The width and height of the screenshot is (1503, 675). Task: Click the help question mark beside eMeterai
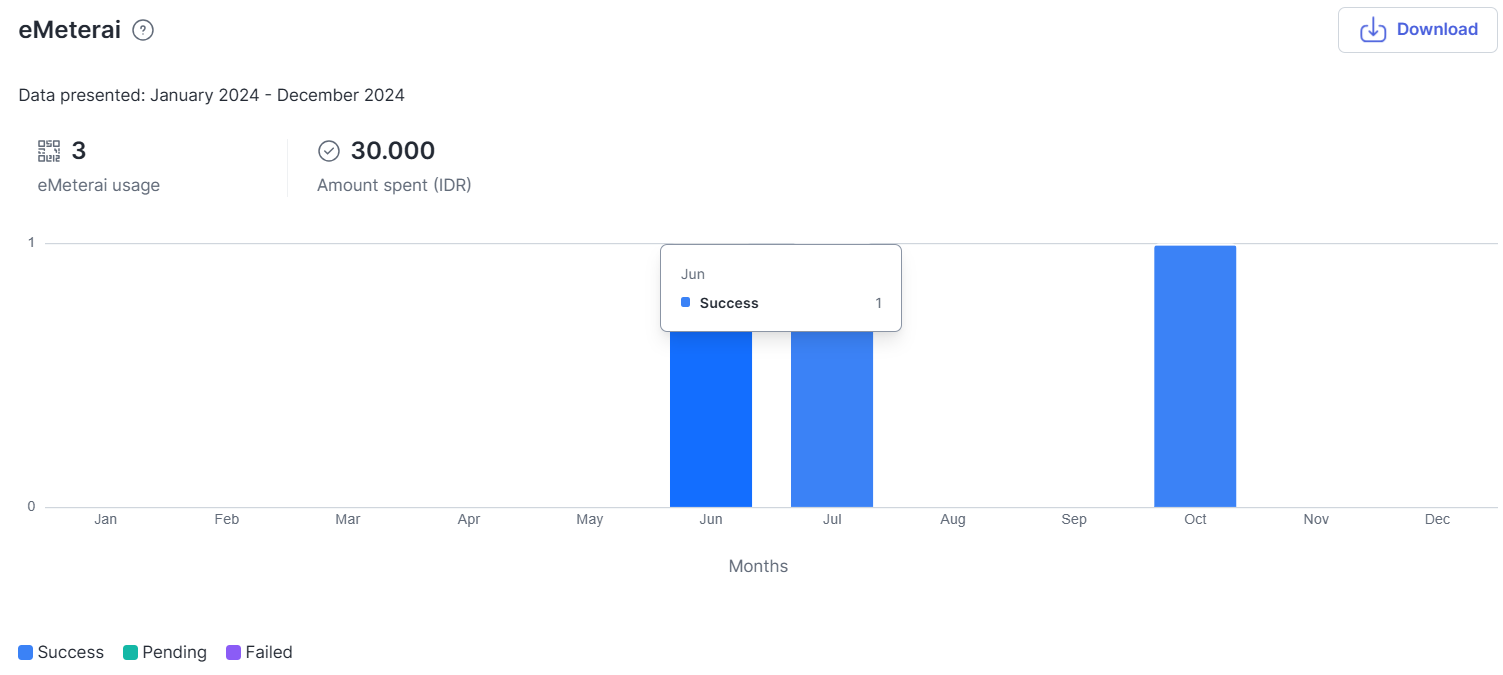[143, 31]
